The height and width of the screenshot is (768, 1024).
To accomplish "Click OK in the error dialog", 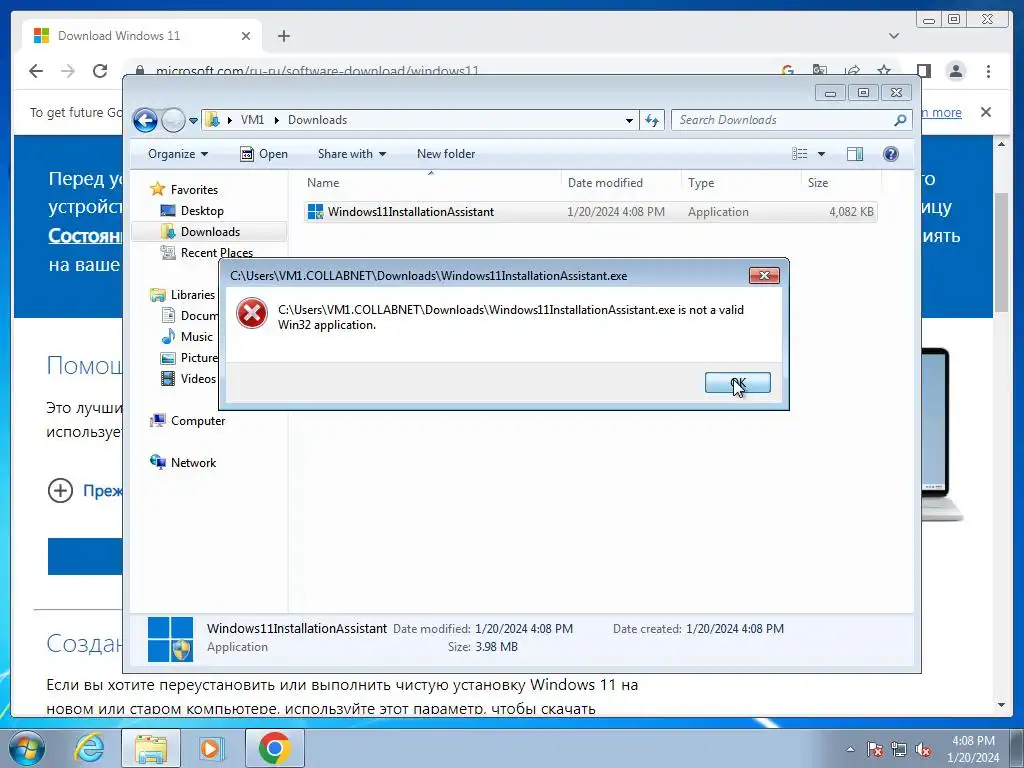I will [737, 383].
